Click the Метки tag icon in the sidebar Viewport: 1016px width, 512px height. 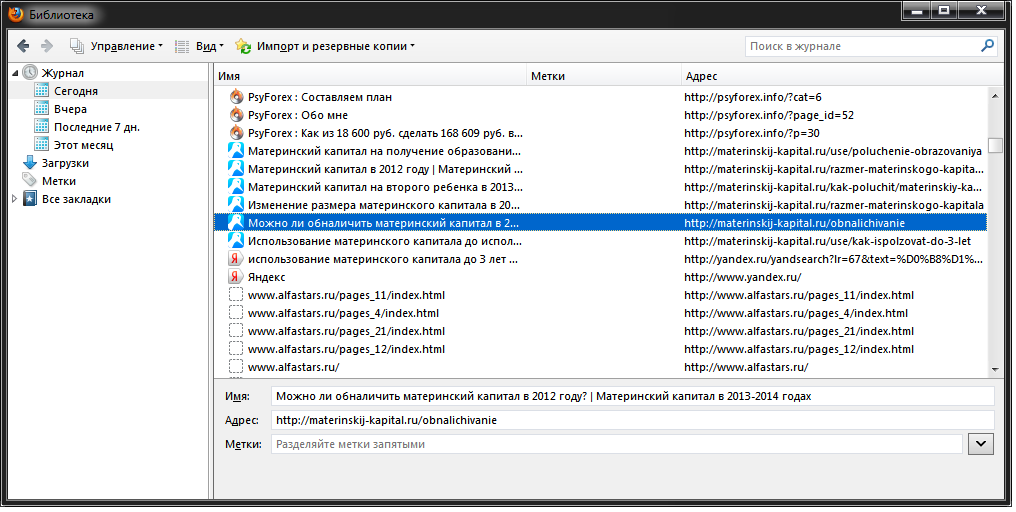coord(30,181)
